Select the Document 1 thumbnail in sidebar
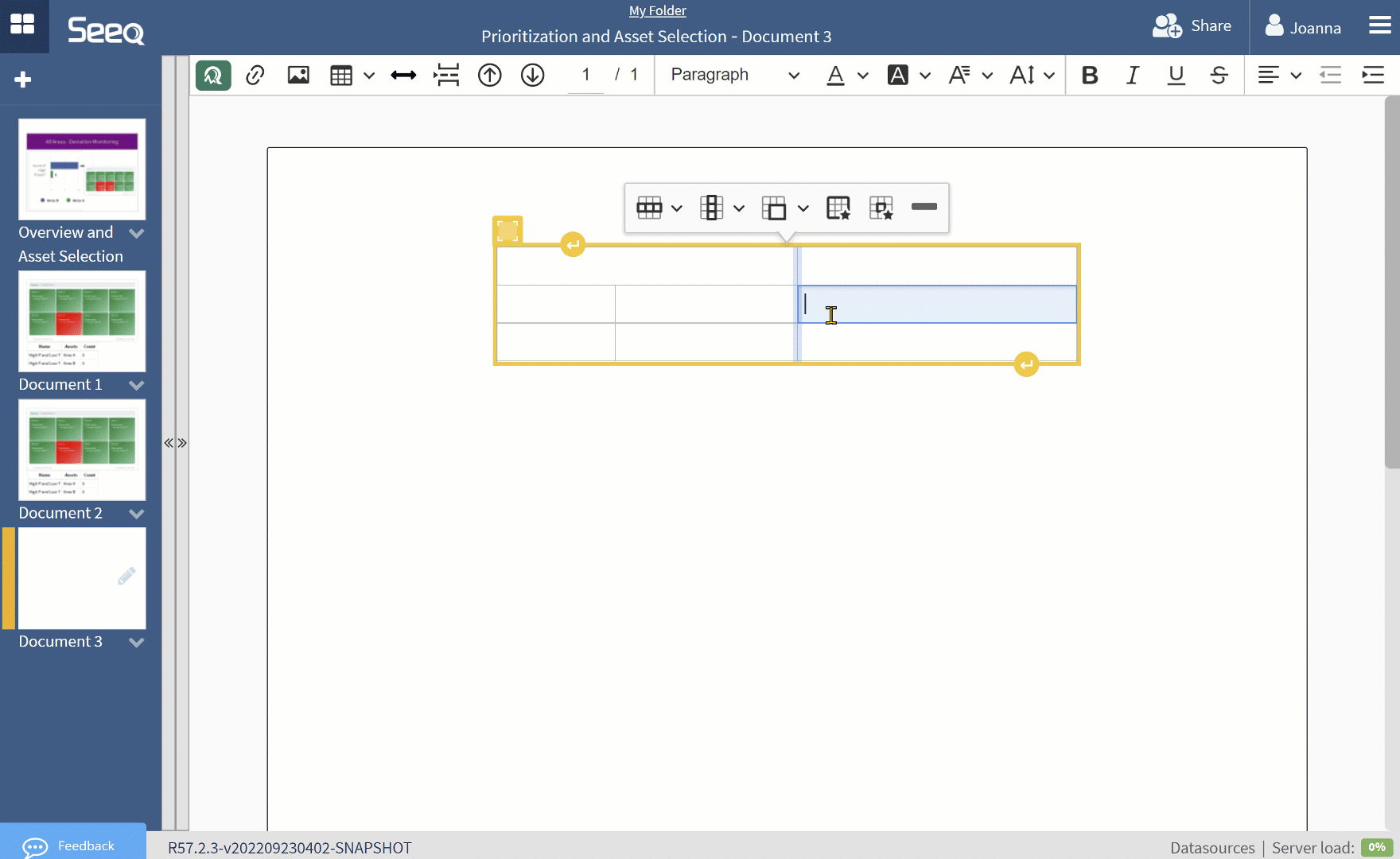1400x859 pixels. point(82,321)
